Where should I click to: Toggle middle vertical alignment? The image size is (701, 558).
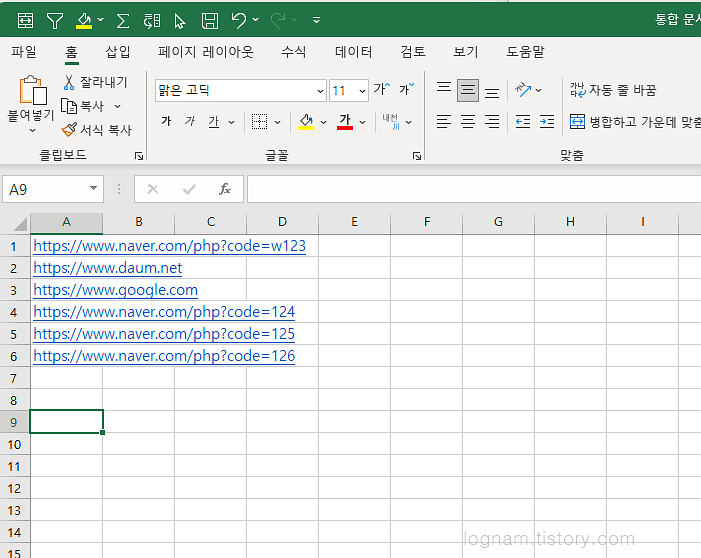(x=468, y=91)
